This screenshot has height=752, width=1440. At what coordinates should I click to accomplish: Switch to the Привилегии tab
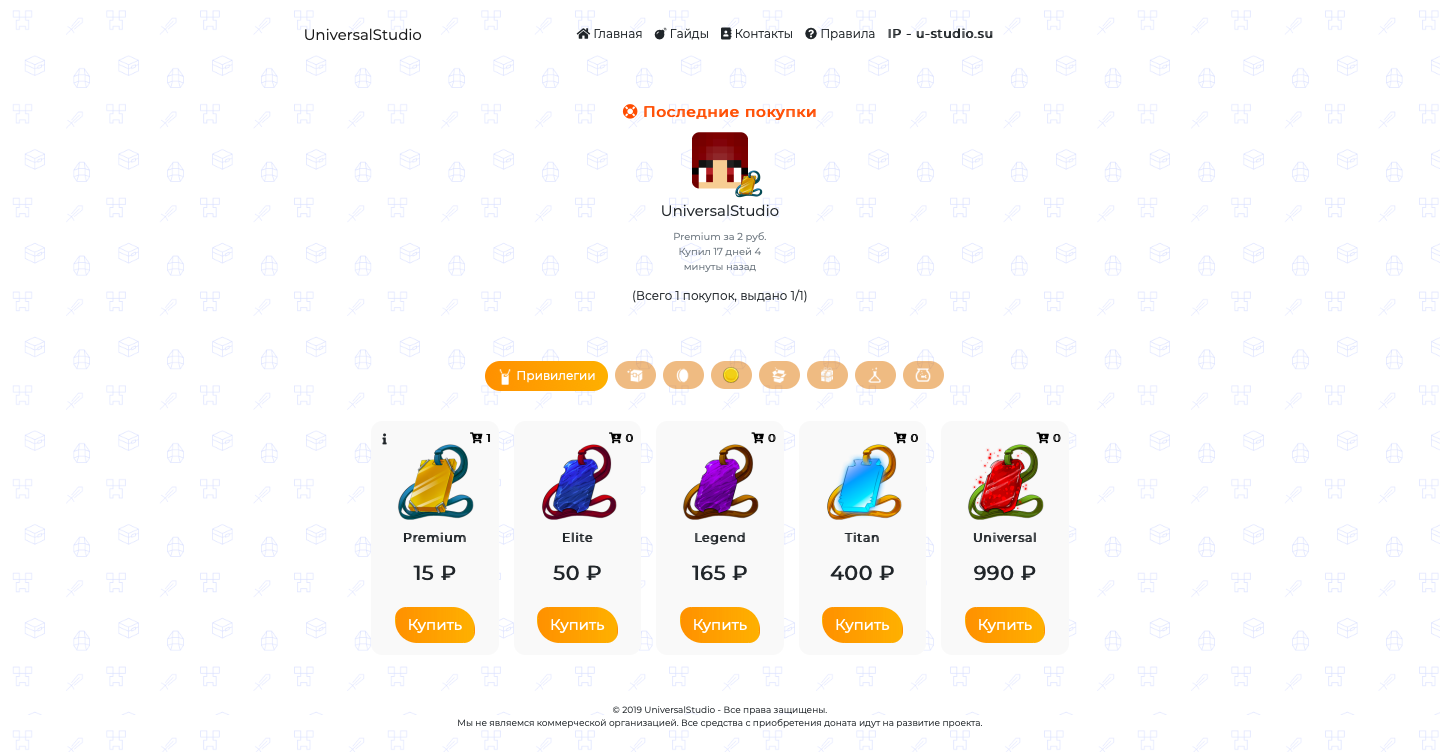click(546, 376)
